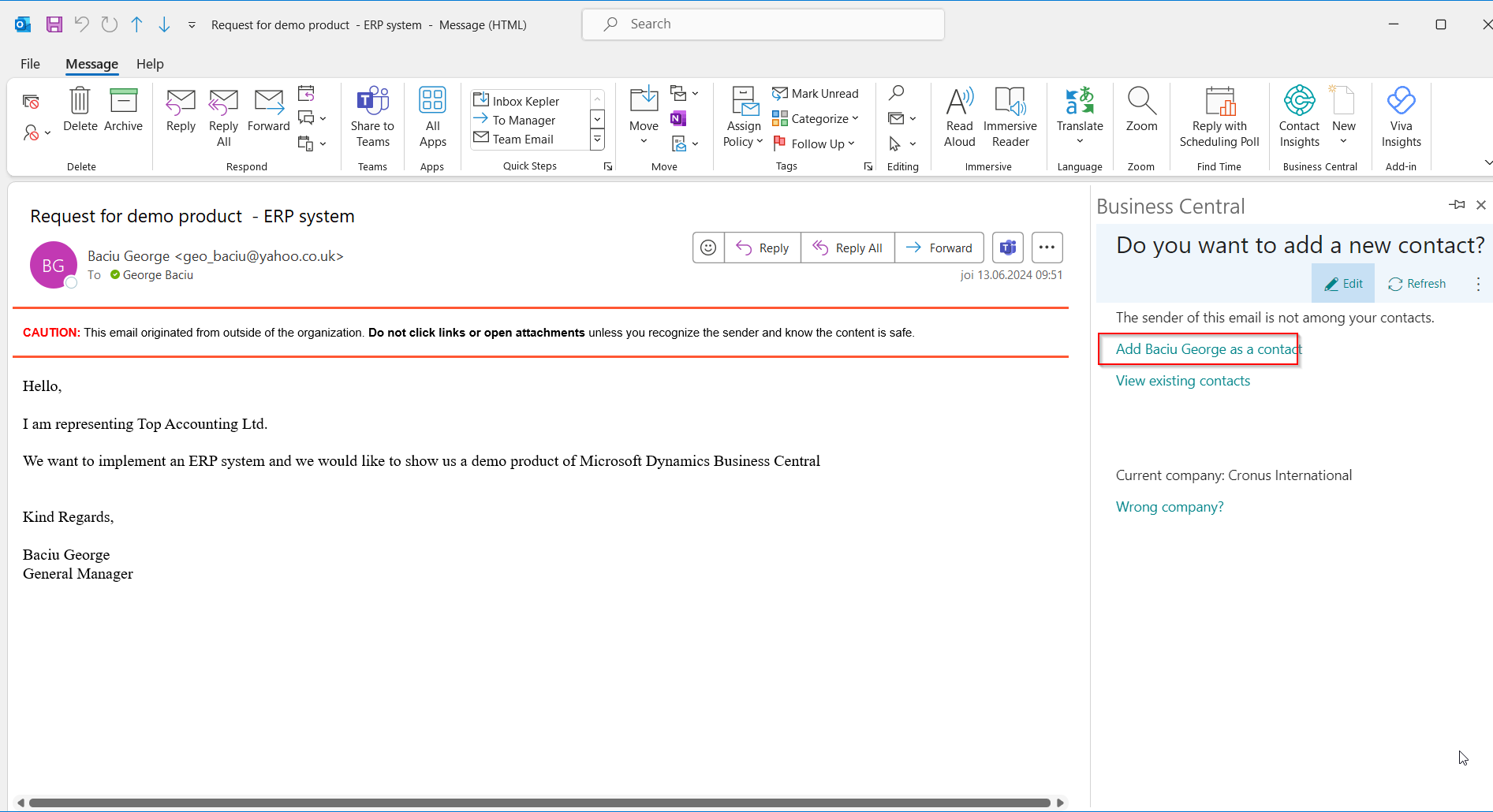This screenshot has width=1493, height=812.
Task: Pin the Business Central pane
Action: pos(1457,205)
